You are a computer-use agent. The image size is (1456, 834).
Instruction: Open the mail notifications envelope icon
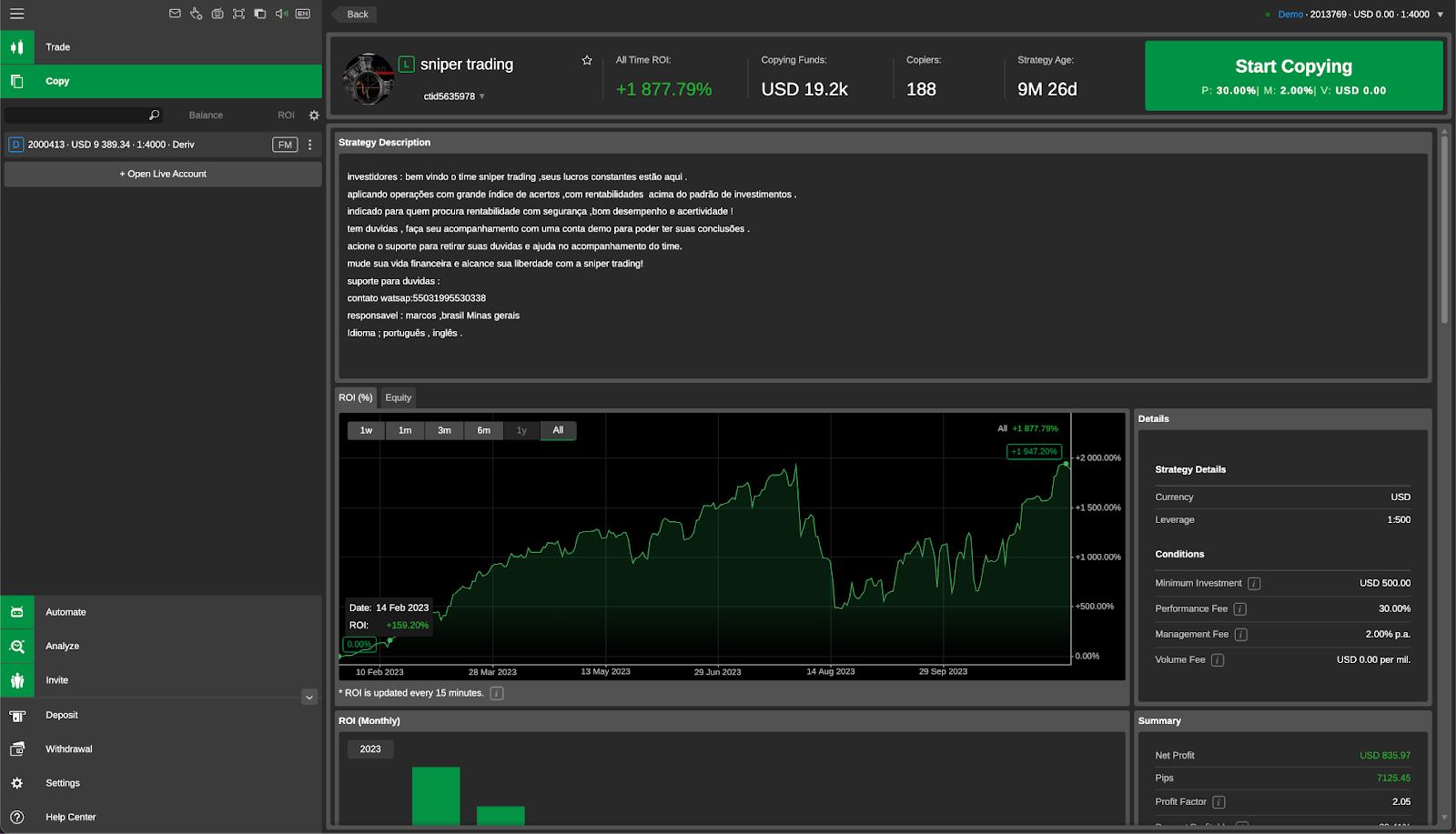(x=175, y=14)
